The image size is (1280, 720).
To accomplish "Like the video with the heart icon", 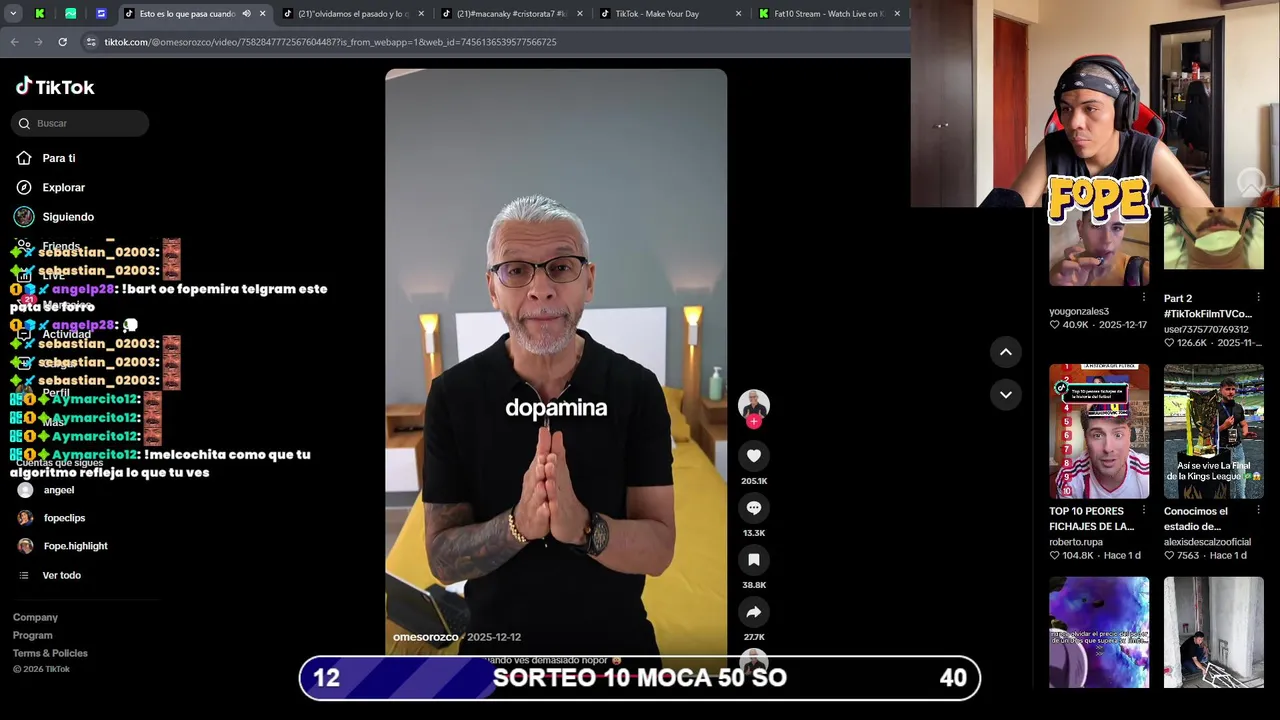I will (754, 456).
